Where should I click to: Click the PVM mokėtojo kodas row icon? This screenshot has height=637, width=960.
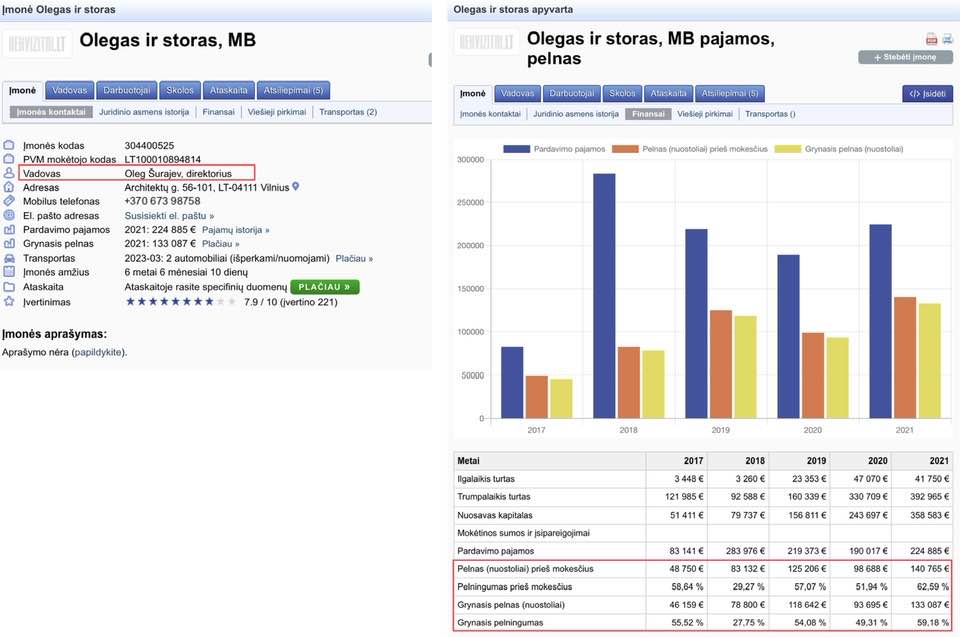(x=9, y=159)
